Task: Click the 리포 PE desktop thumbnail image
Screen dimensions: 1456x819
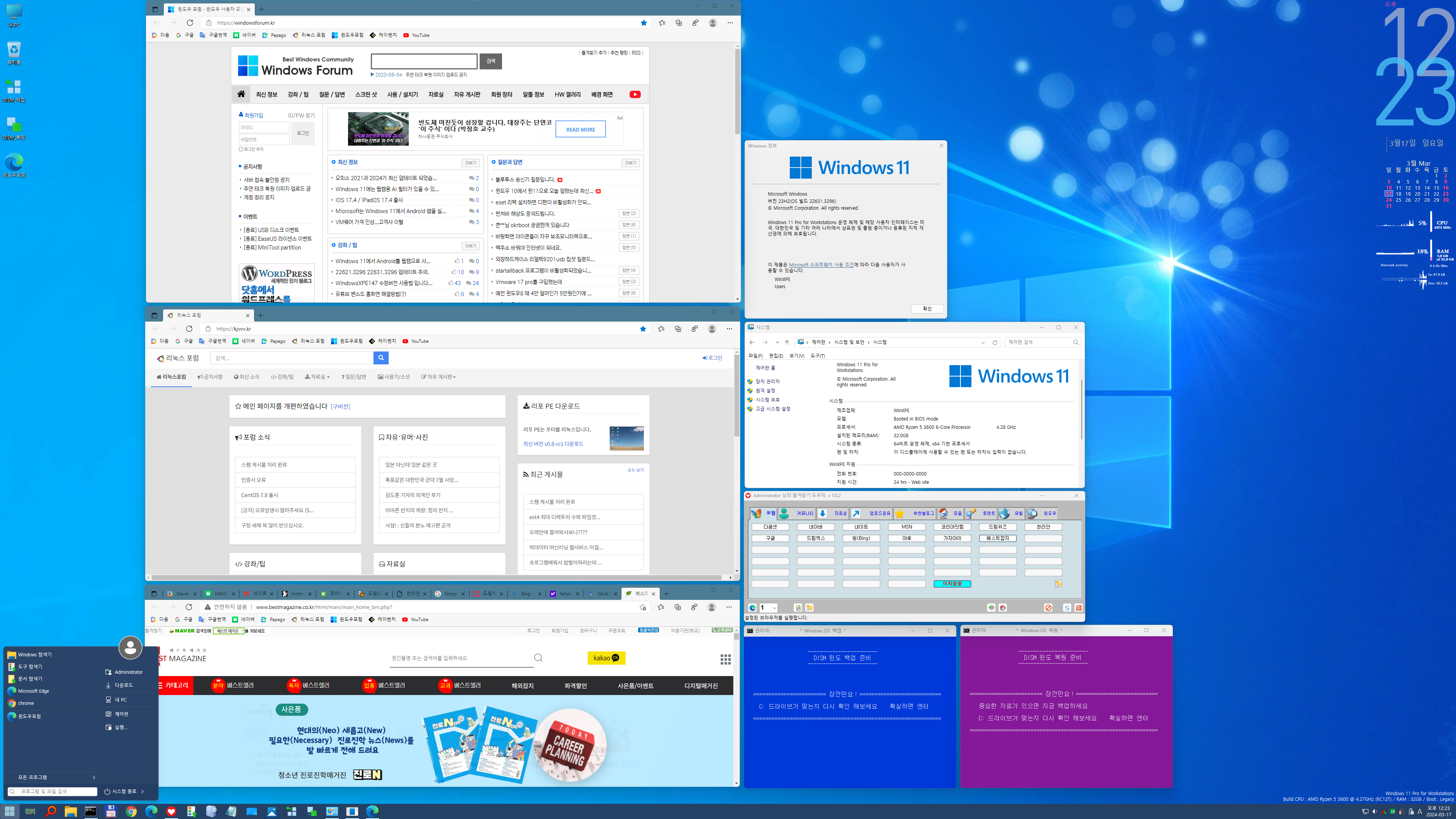Action: click(626, 439)
